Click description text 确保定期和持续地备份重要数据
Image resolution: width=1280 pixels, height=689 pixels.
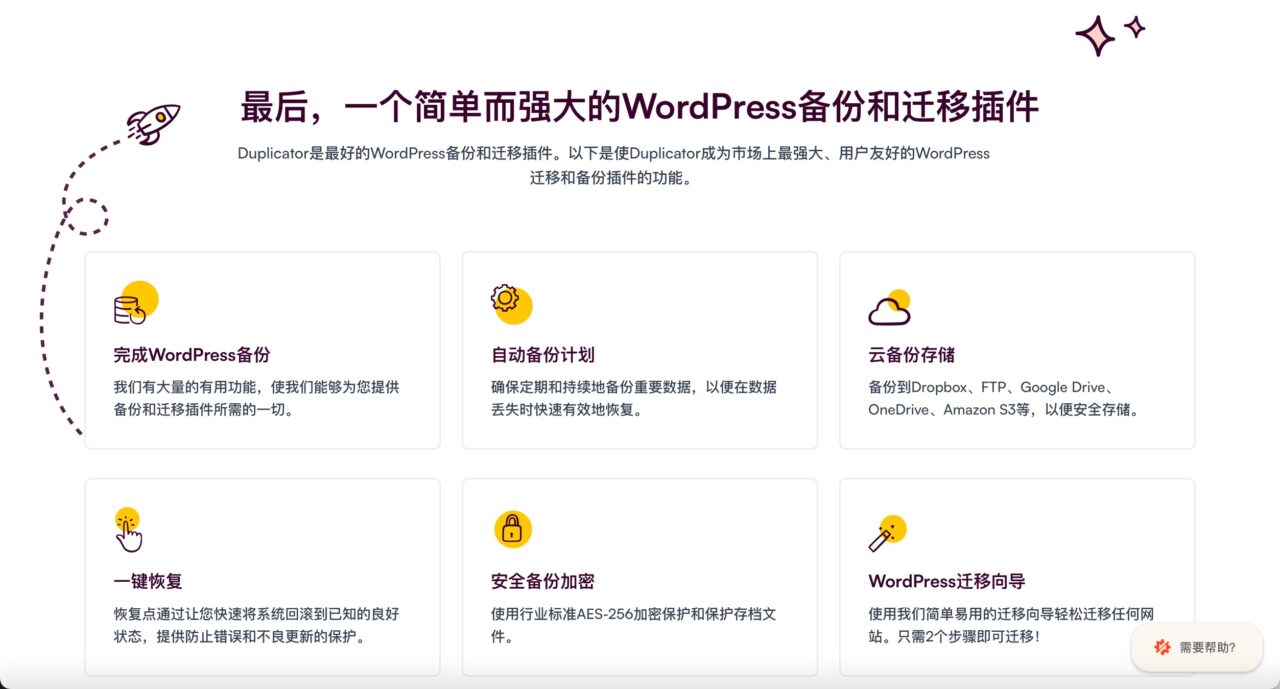(634, 398)
